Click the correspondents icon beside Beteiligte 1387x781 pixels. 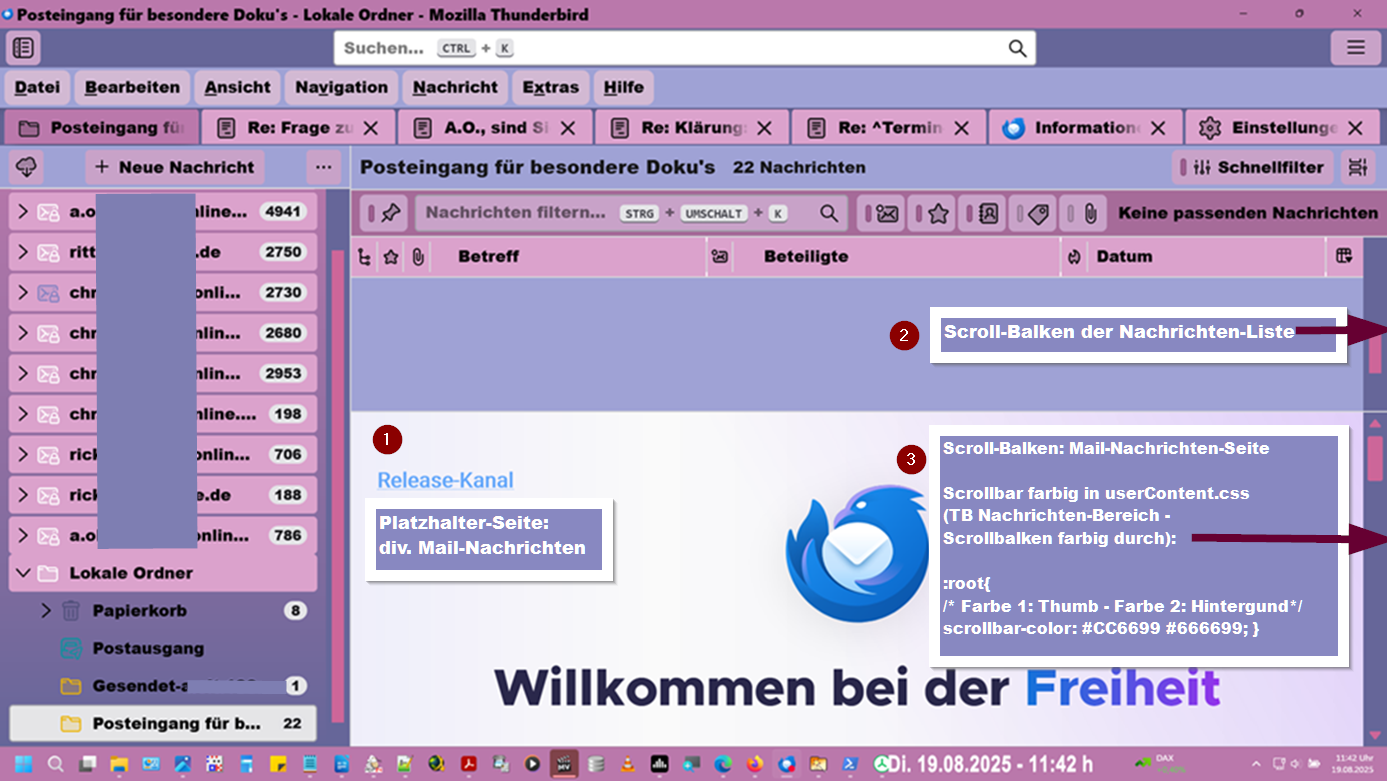tap(720, 257)
